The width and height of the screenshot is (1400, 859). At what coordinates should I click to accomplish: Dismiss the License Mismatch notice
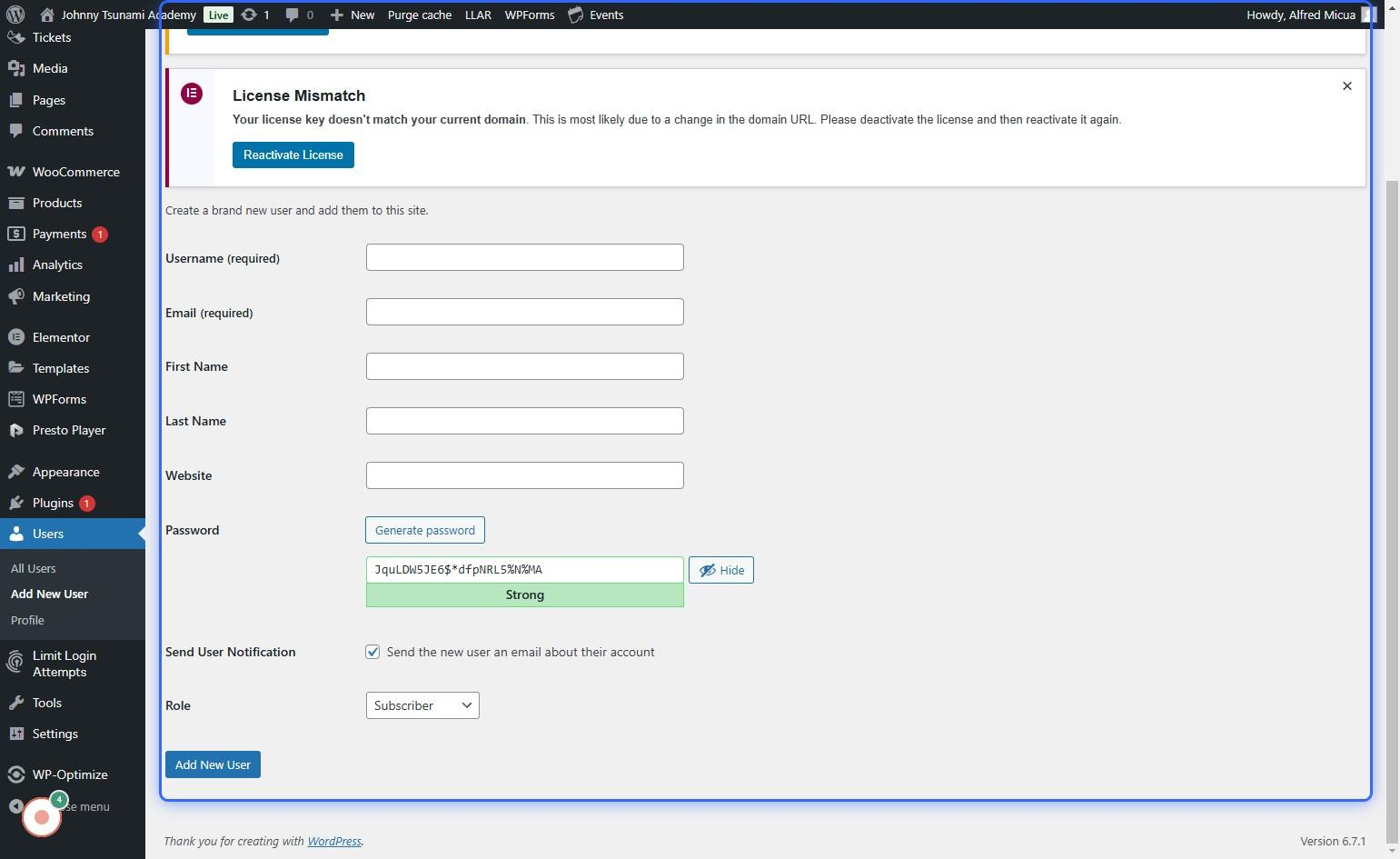pos(1346,86)
